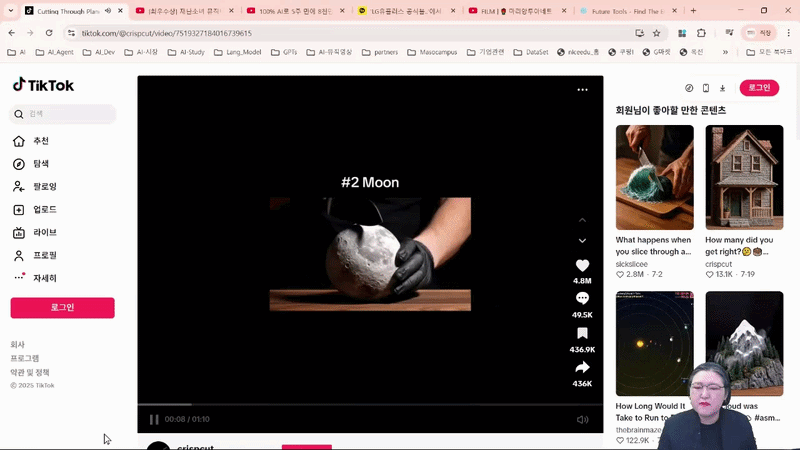Open the AI_Agent bookmarks folder
Viewport: 800px width, 450px height.
coord(55,52)
